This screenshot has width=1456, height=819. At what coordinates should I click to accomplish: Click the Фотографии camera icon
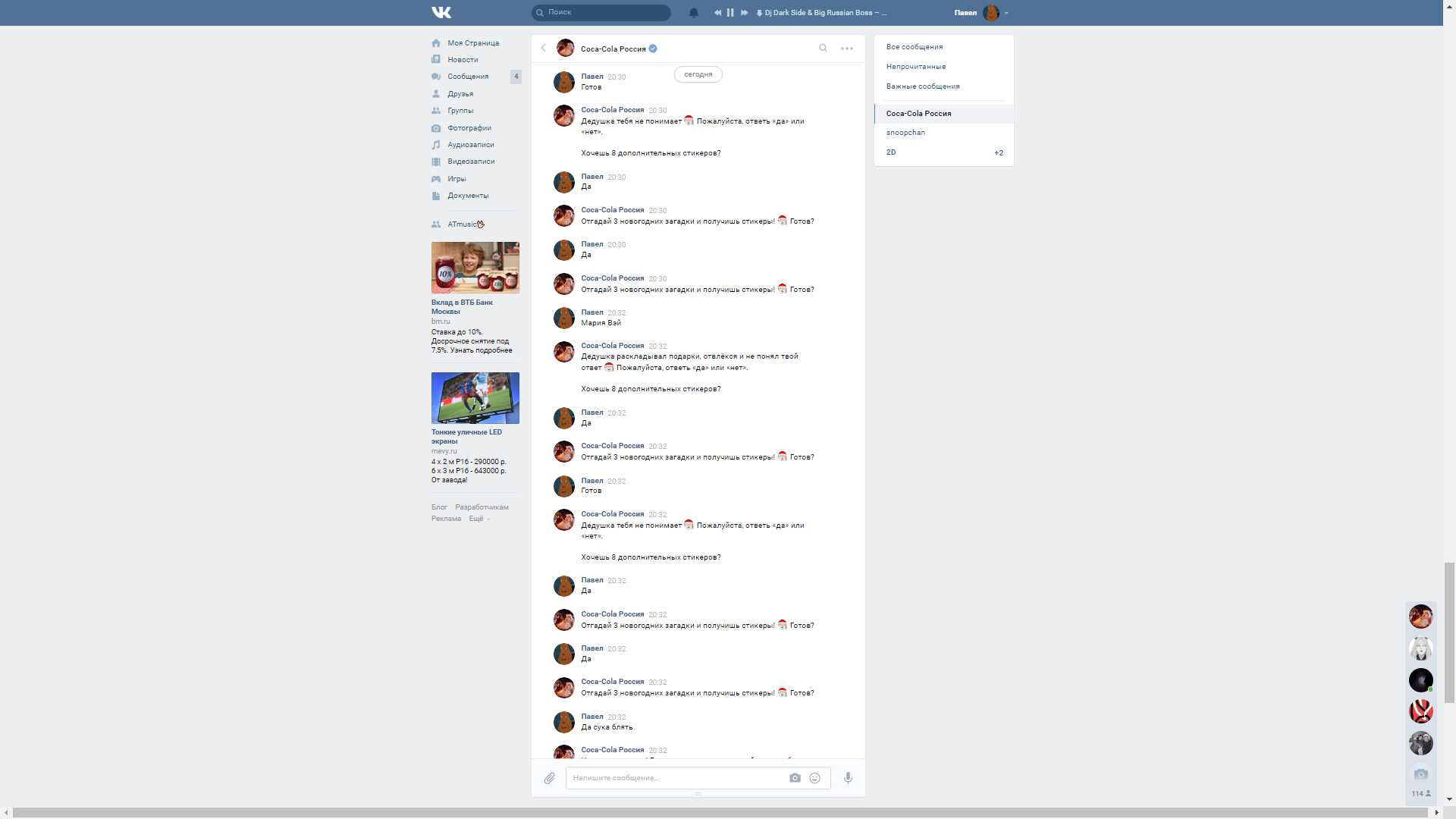[436, 128]
